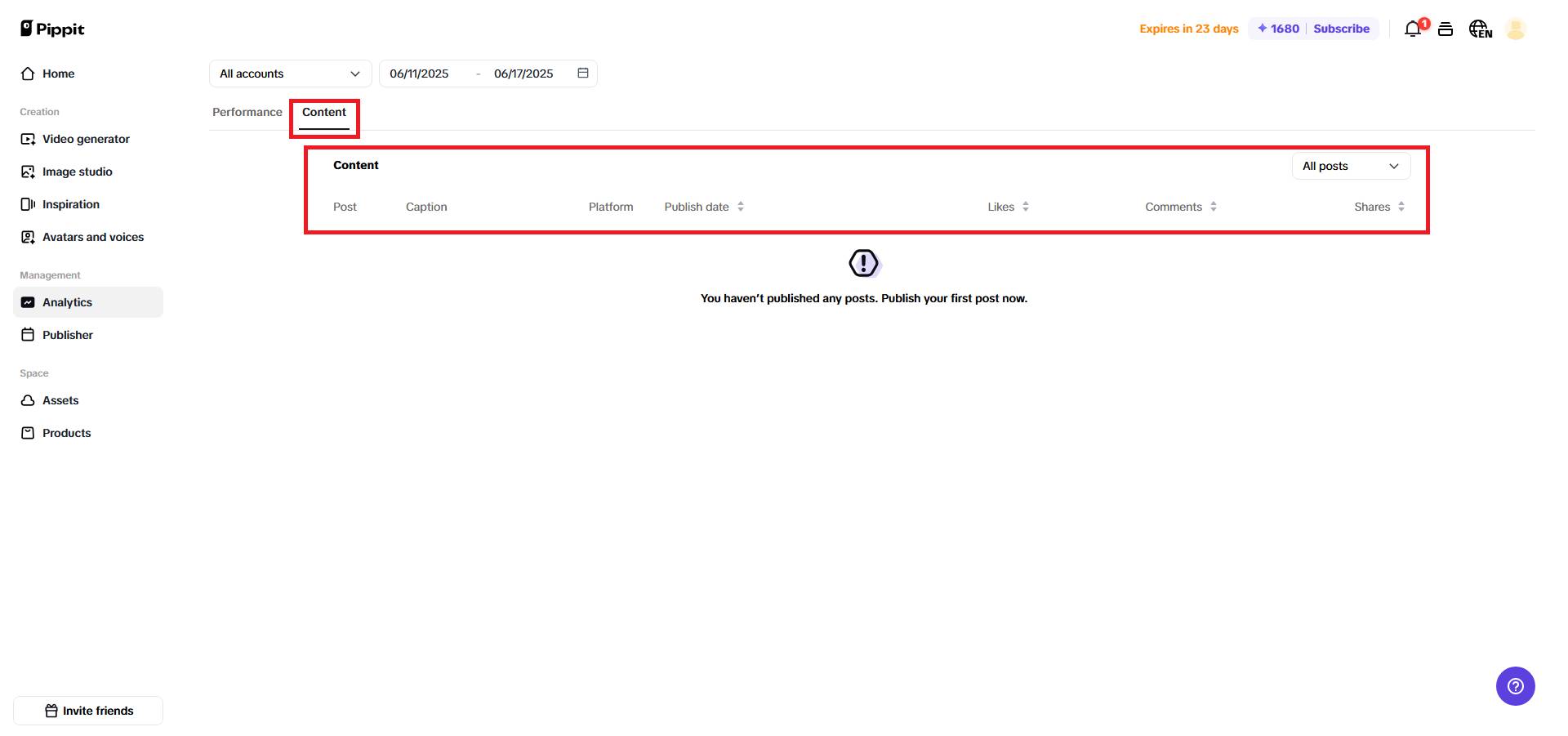Edit start date 06/11/2025
This screenshot has width=1568, height=736.
[x=419, y=74]
